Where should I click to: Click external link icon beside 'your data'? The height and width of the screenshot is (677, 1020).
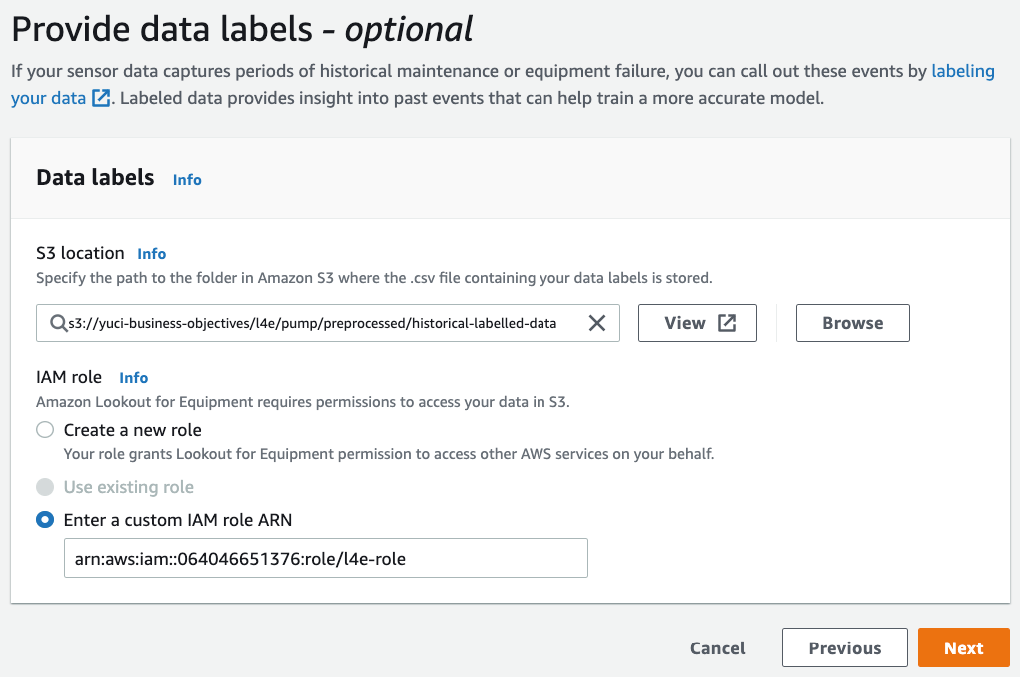click(x=101, y=99)
